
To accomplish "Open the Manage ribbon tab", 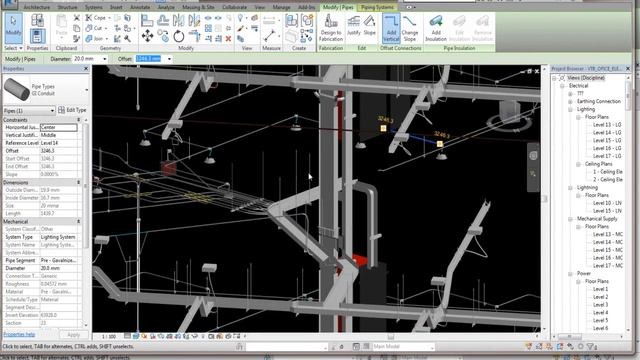I will 281,7.
